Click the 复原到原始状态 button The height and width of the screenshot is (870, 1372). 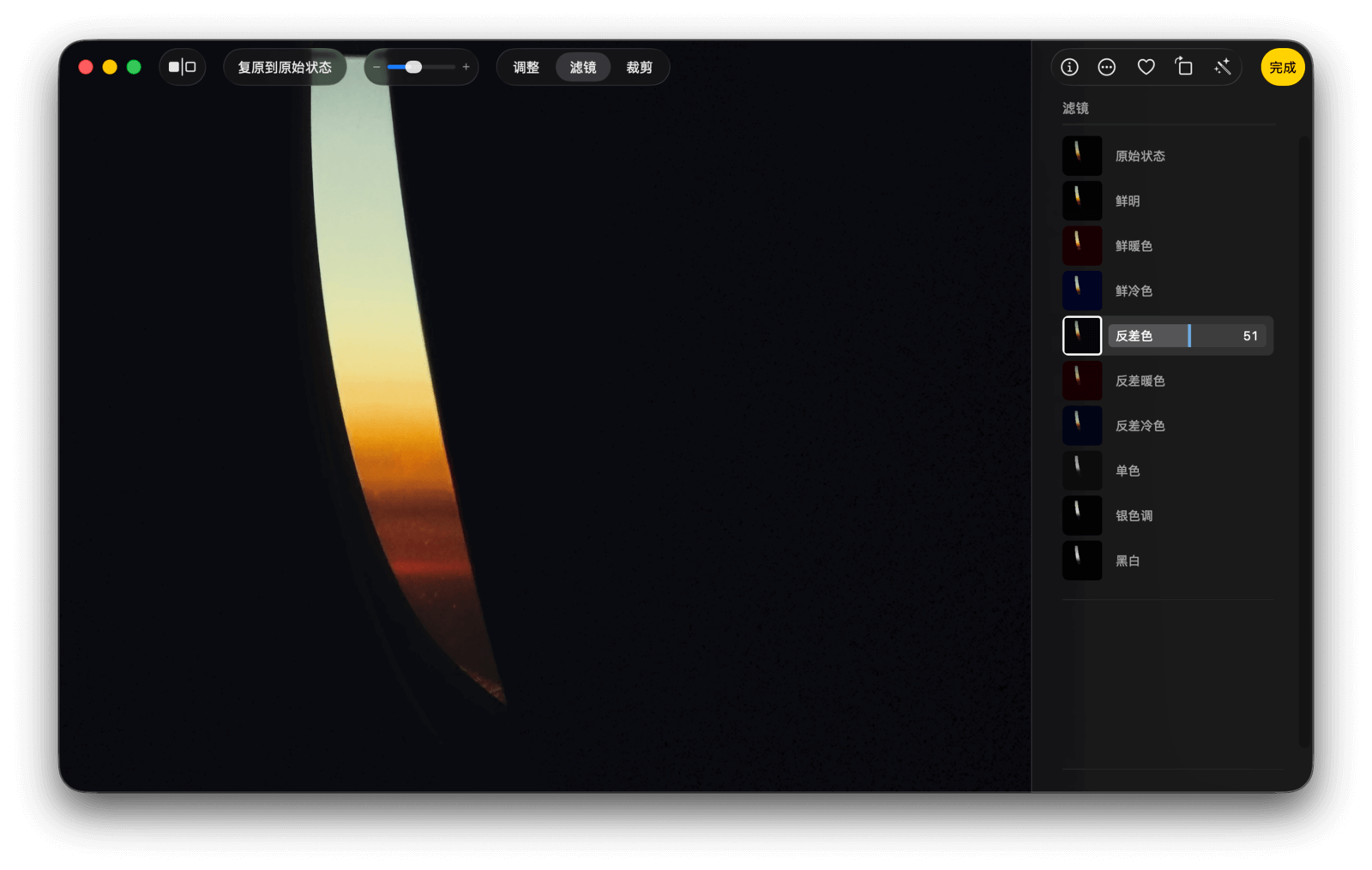[285, 67]
